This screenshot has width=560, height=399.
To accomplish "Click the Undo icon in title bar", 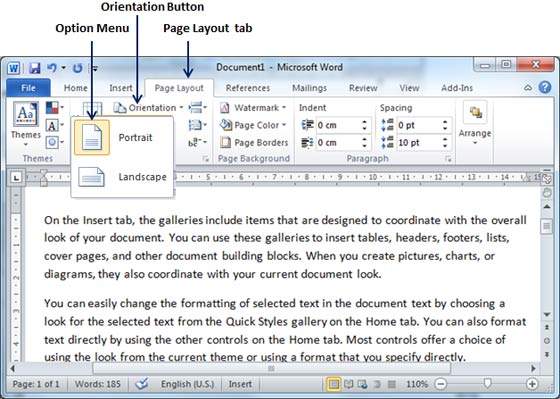I will point(52,68).
